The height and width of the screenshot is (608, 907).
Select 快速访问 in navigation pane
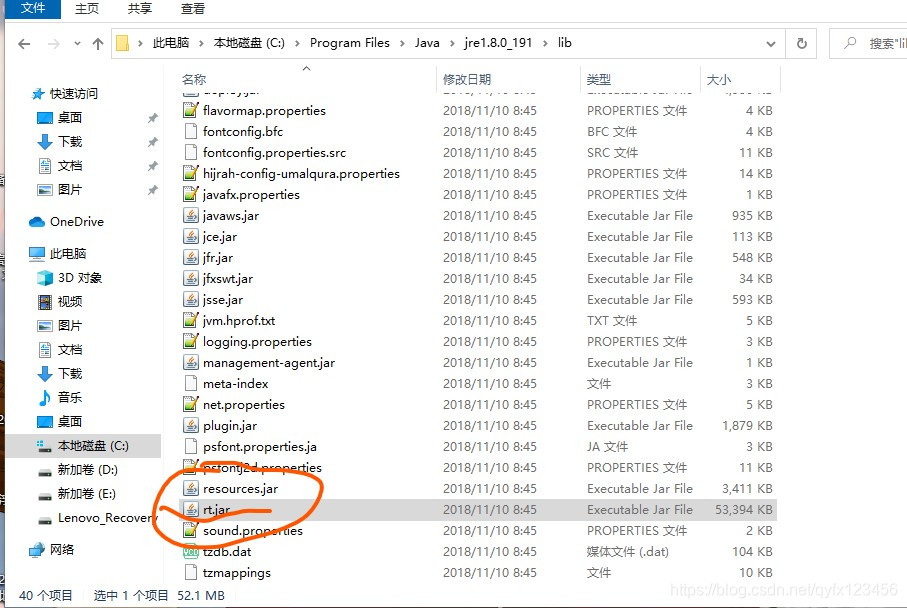[73, 94]
